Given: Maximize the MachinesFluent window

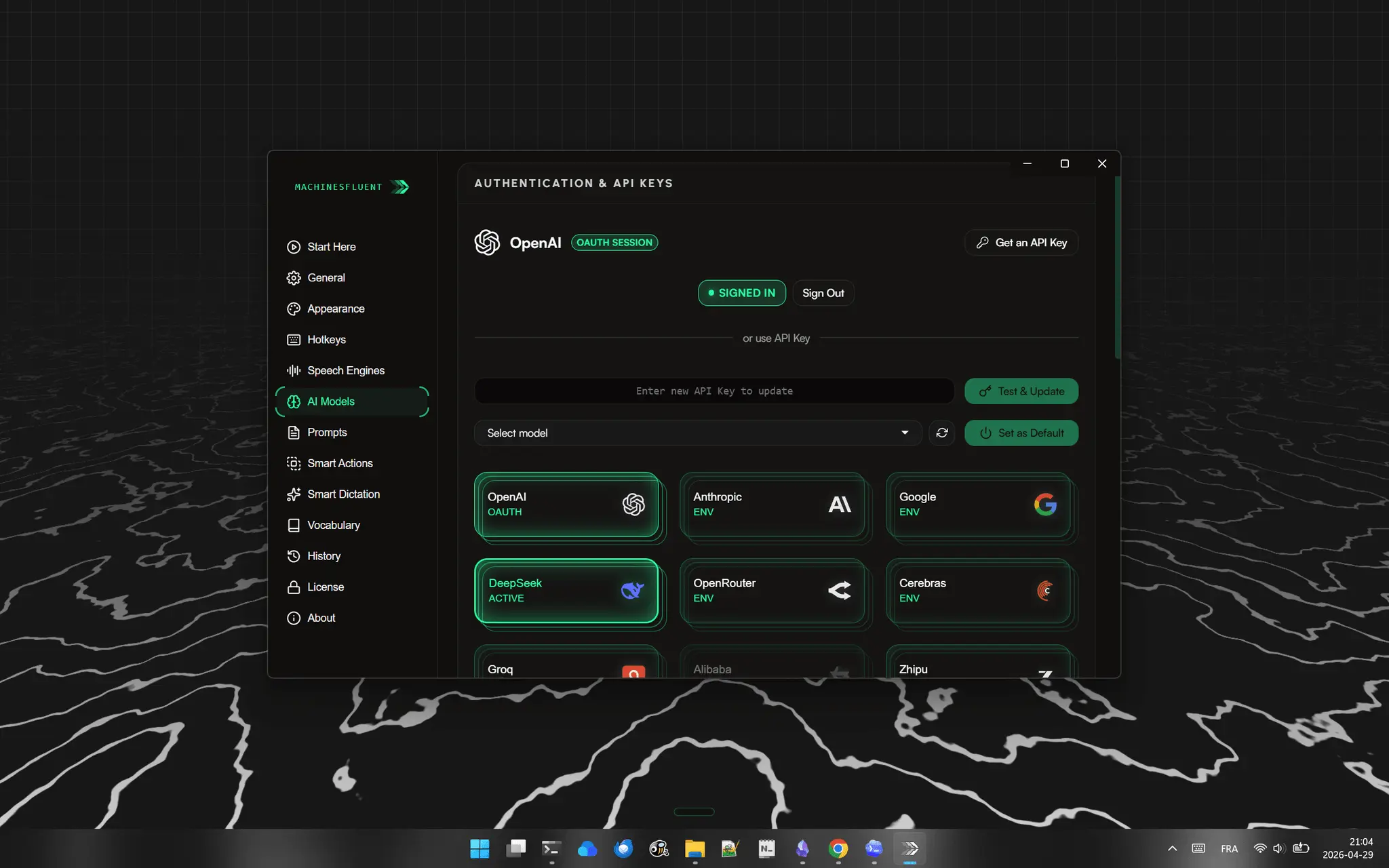Looking at the screenshot, I should pyautogui.click(x=1065, y=163).
